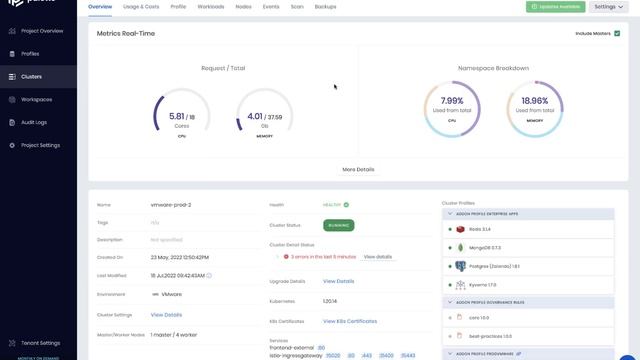The image size is (640, 360).
Task: Click the '1 master / 4 worker' value
Action: click(x=173, y=335)
